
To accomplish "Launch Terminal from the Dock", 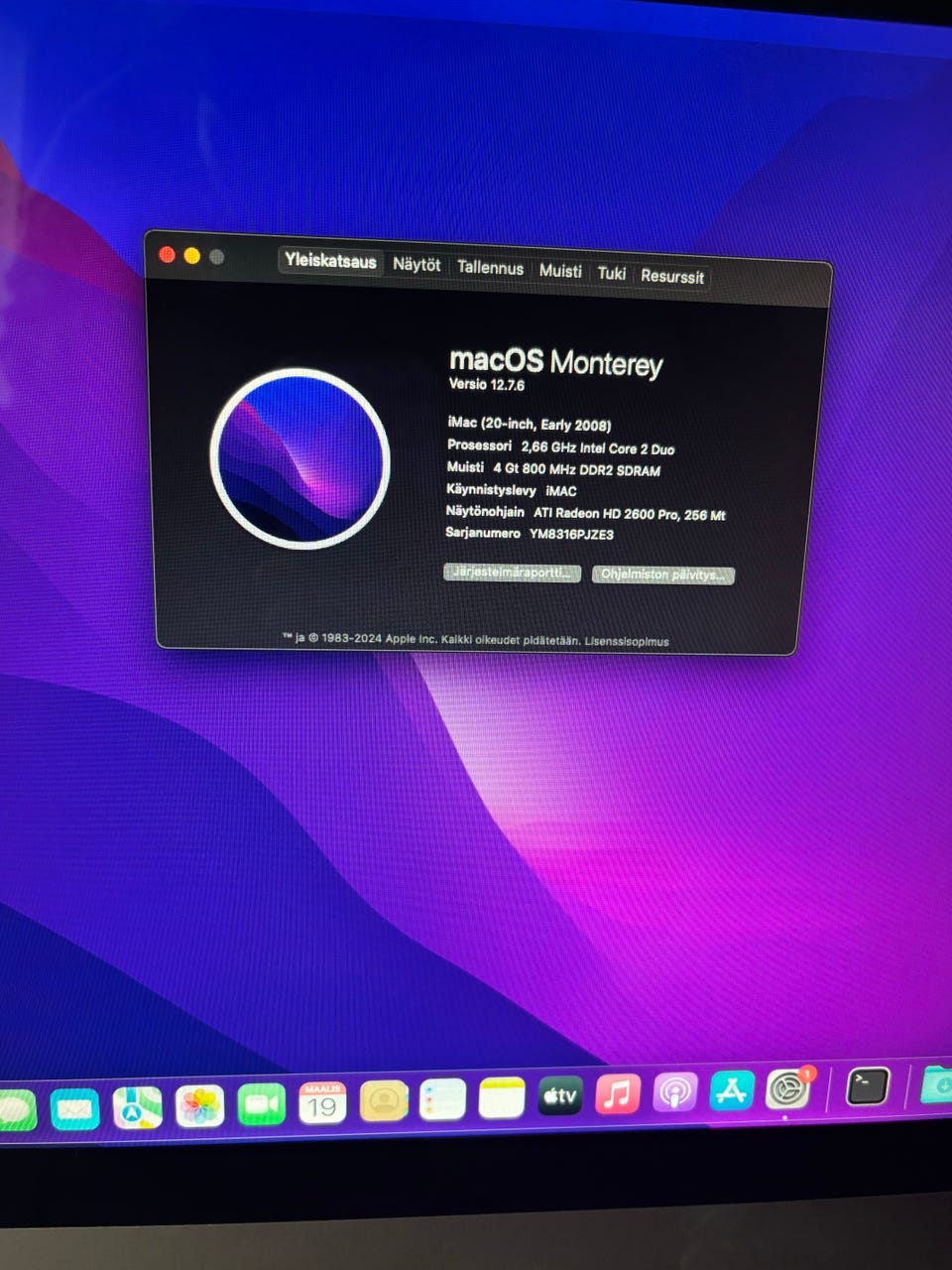I will pyautogui.click(x=868, y=1086).
